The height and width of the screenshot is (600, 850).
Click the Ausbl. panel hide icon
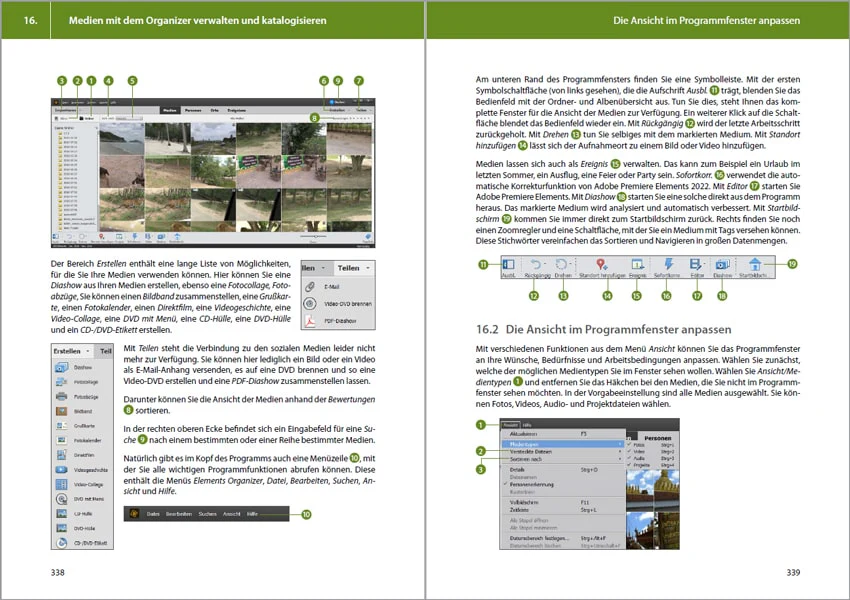coord(508,264)
